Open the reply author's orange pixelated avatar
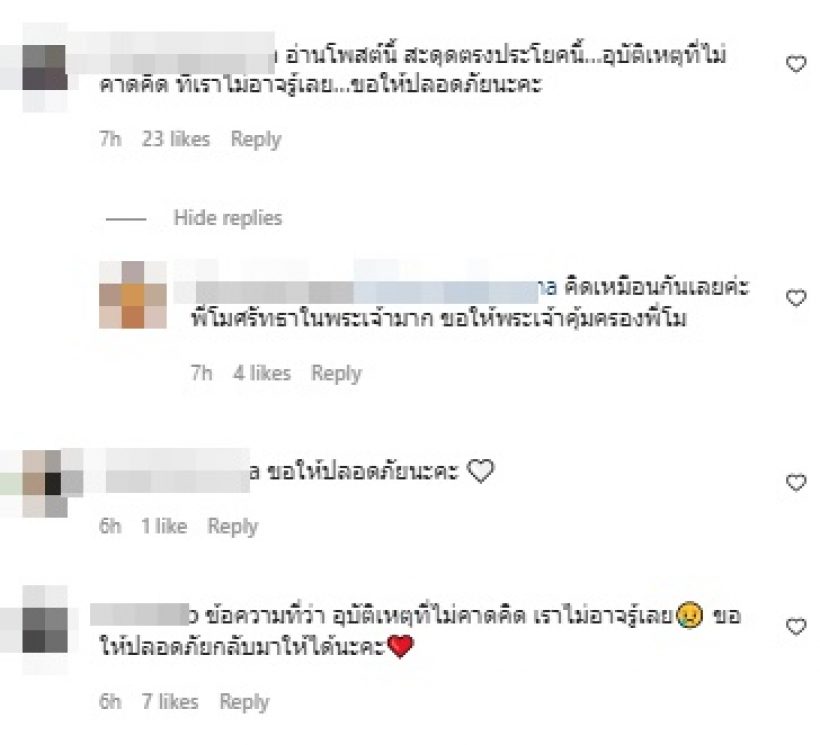 click(x=133, y=295)
